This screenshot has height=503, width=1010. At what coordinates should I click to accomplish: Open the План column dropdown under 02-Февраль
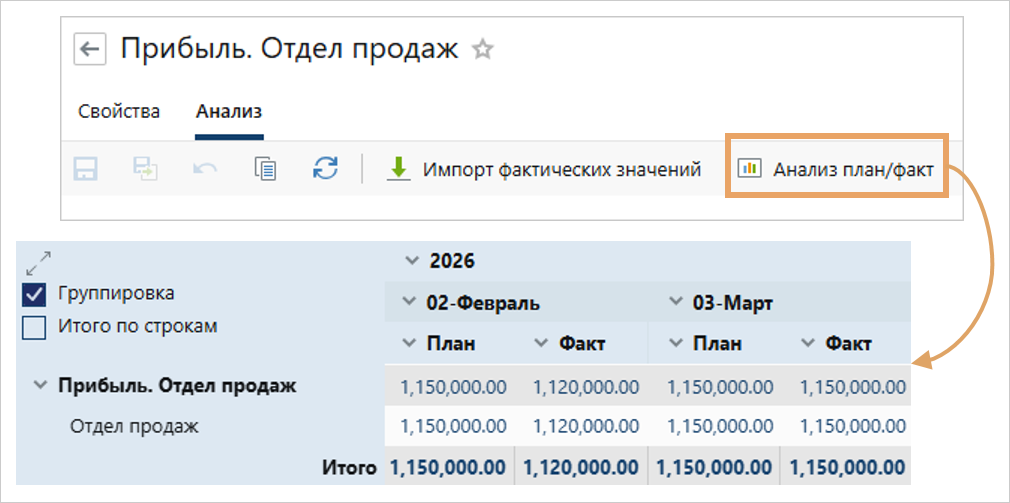click(x=408, y=344)
